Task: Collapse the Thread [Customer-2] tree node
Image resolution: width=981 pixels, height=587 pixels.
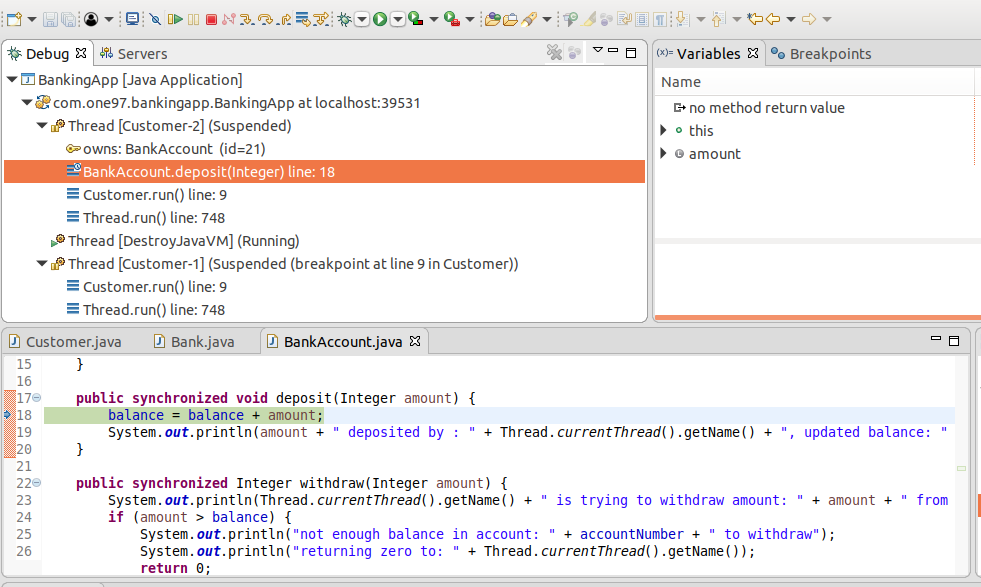Action: click(43, 126)
